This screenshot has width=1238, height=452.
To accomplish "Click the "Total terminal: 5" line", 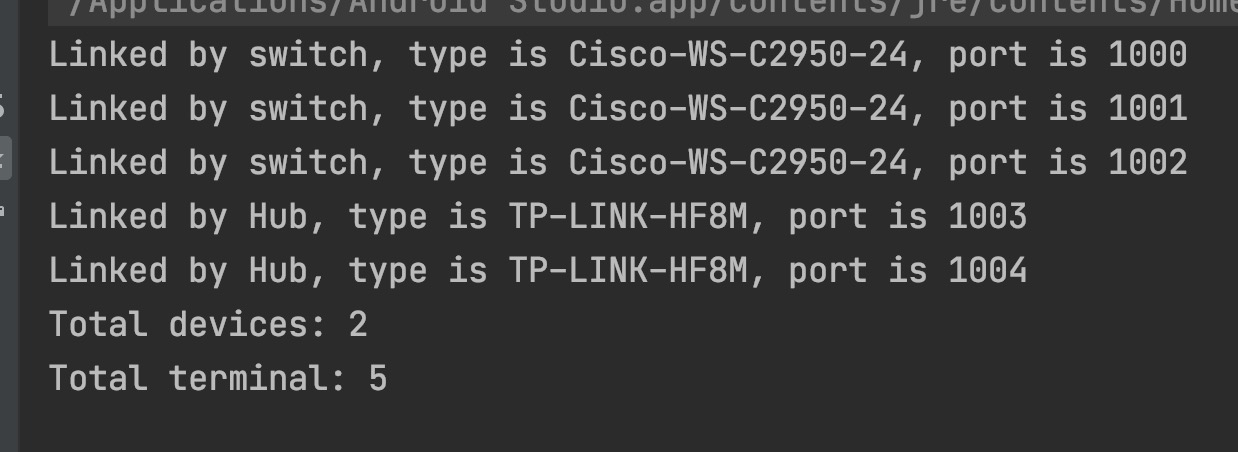I will 218,378.
